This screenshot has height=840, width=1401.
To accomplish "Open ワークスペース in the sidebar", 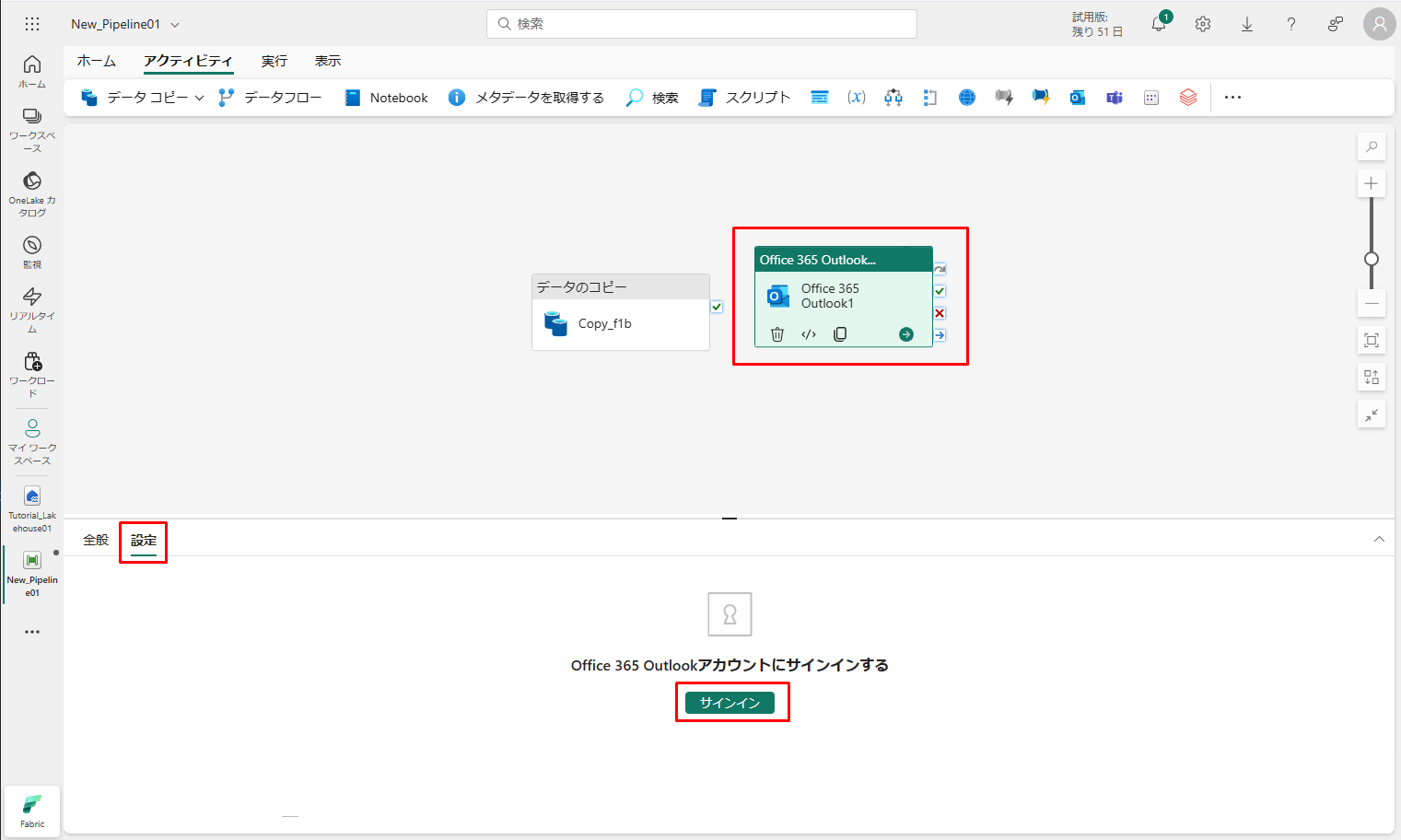I will coord(32,130).
